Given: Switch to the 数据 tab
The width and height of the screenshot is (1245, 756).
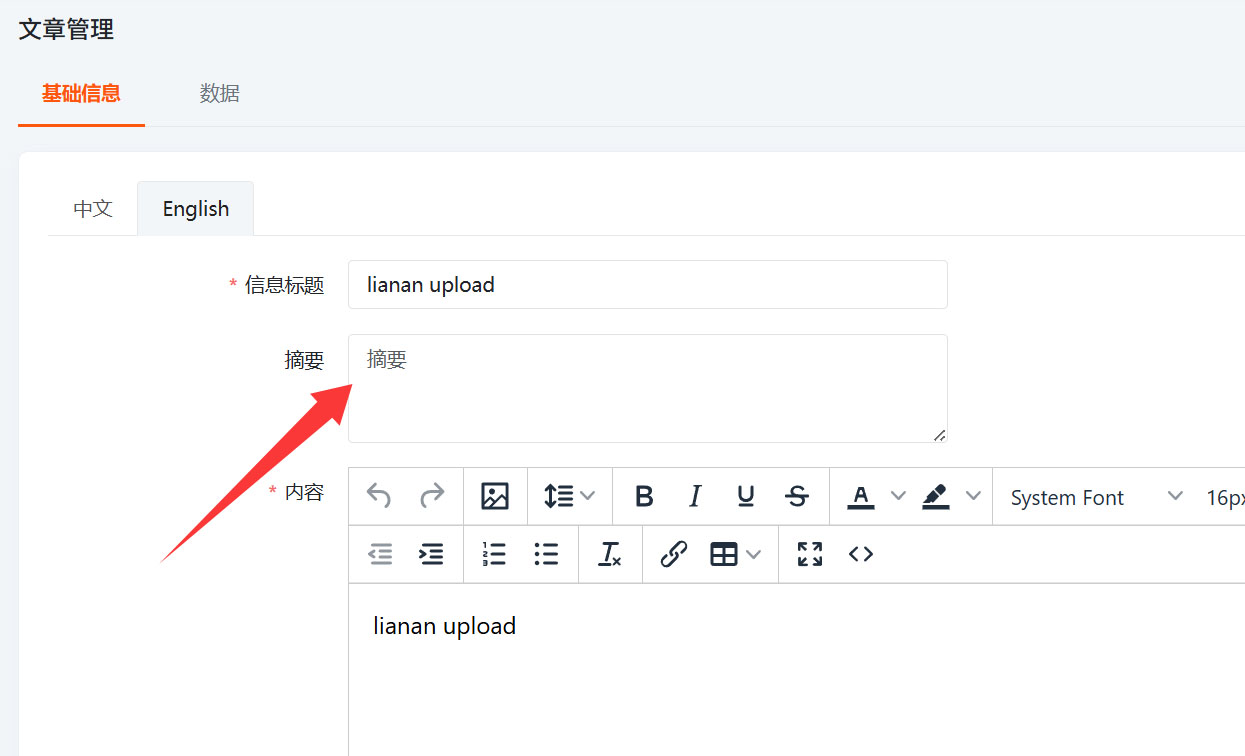Looking at the screenshot, I should [219, 94].
